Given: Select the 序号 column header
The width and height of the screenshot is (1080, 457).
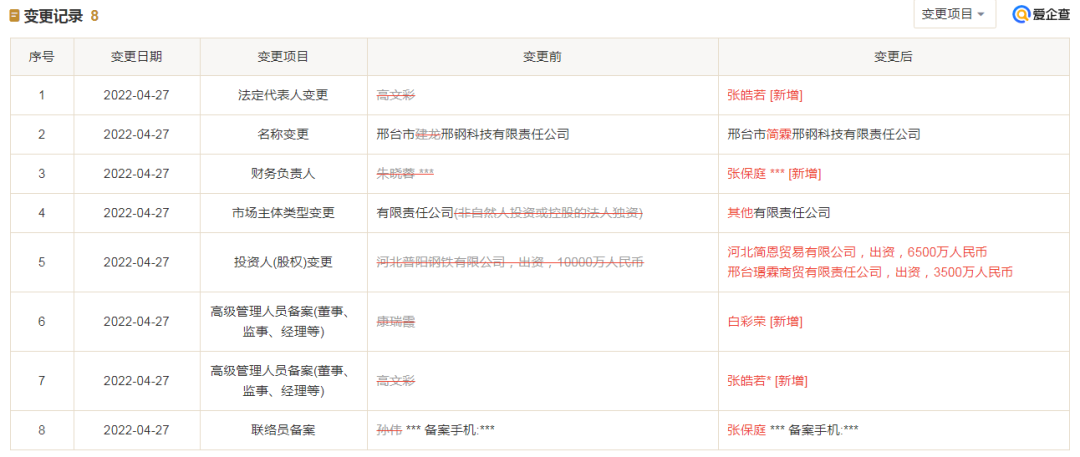Looking at the screenshot, I should coord(41,57).
